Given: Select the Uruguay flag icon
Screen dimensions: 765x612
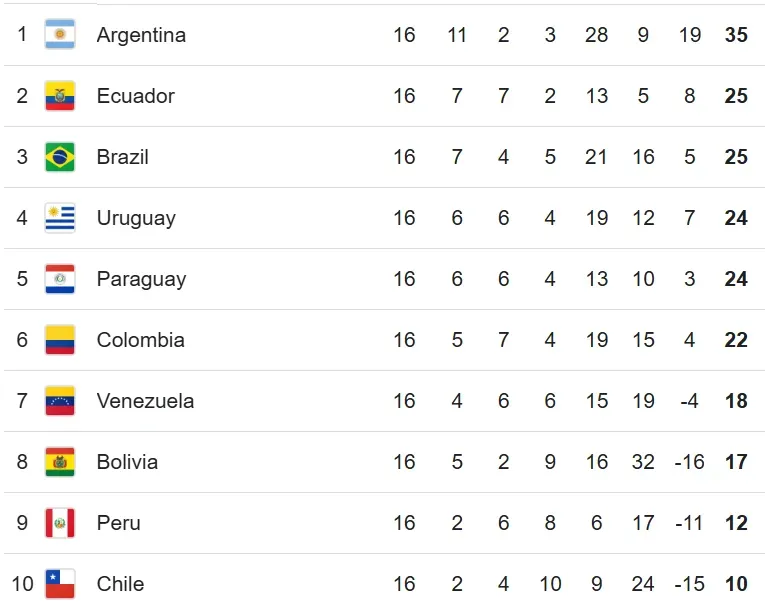Looking at the screenshot, I should 60,218.
